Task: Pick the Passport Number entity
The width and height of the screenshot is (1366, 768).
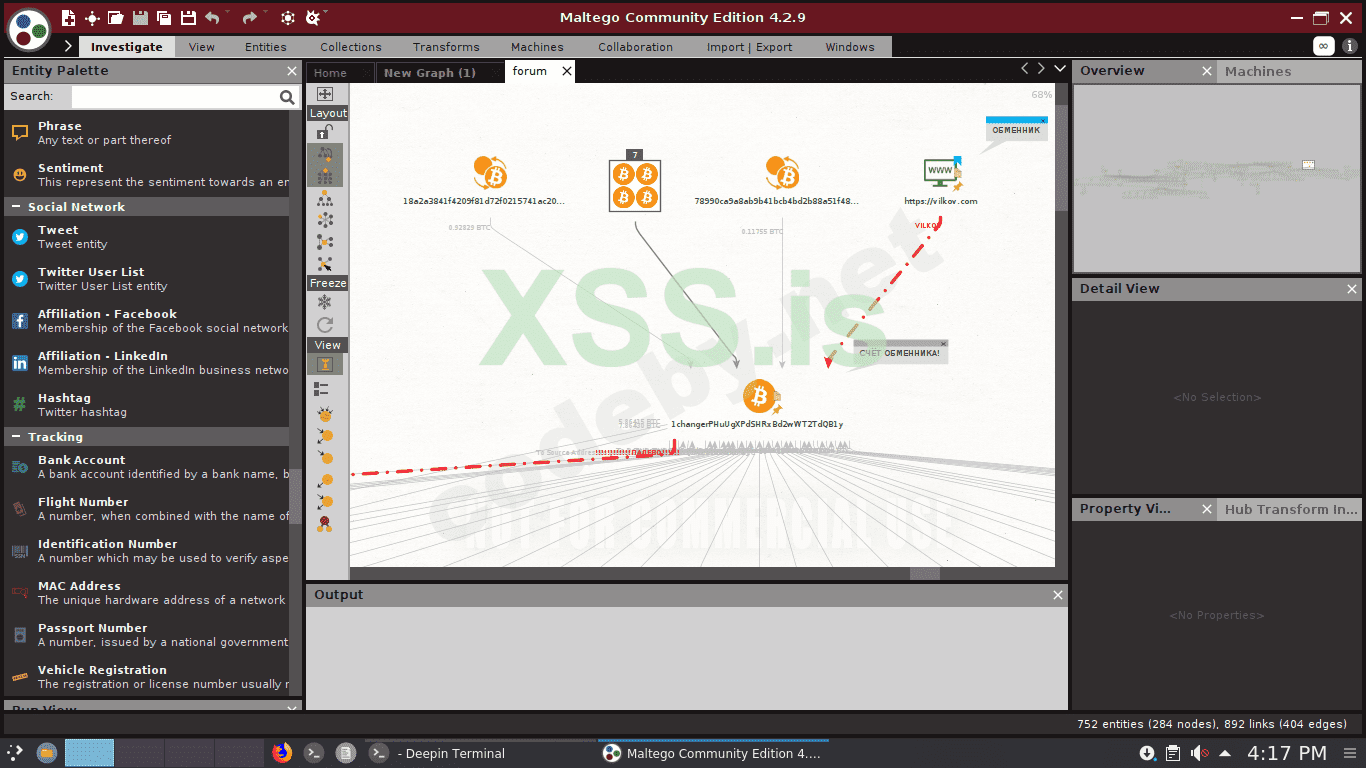Action: pyautogui.click(x=150, y=635)
